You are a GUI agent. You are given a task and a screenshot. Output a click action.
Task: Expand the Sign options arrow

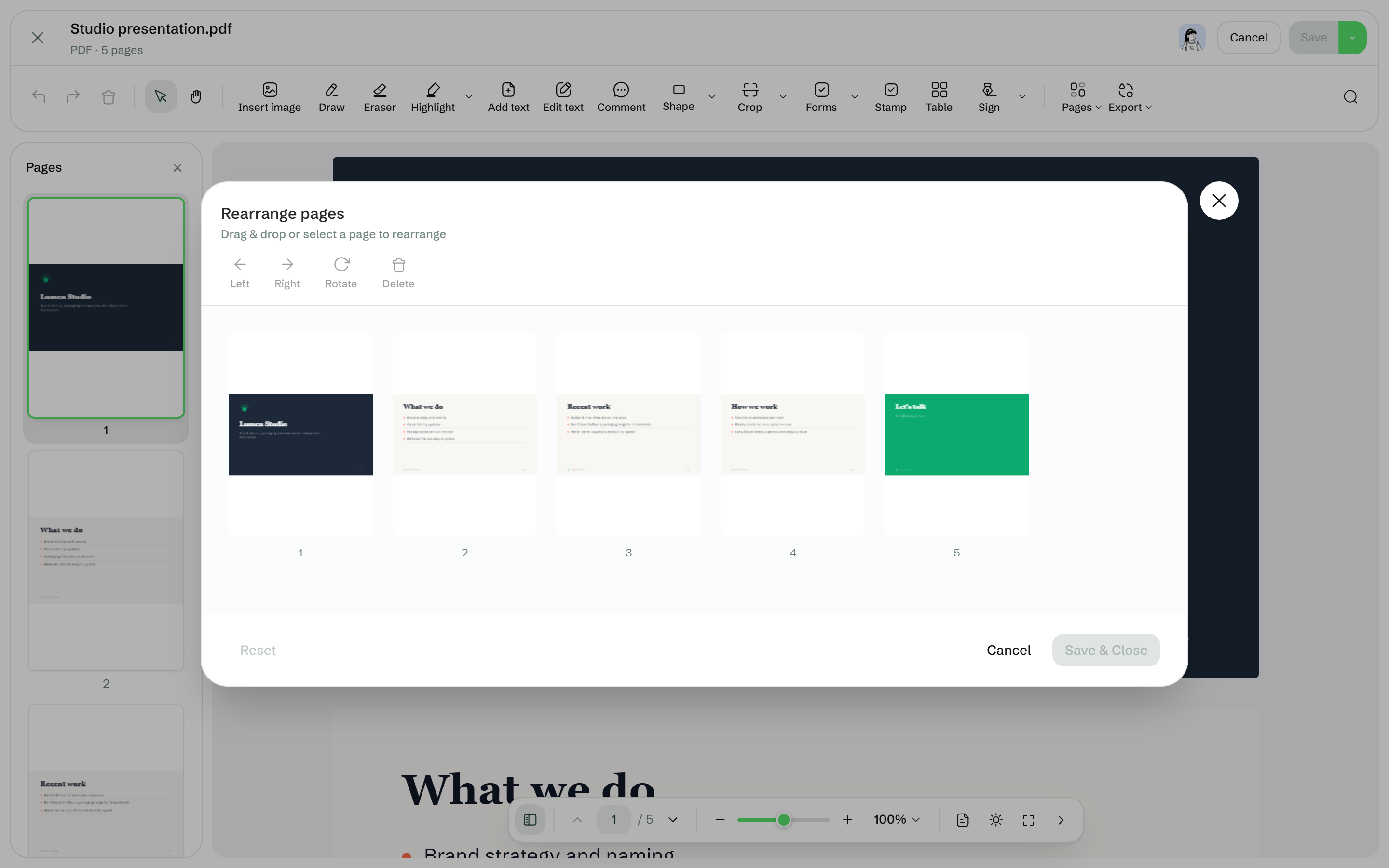[1022, 96]
